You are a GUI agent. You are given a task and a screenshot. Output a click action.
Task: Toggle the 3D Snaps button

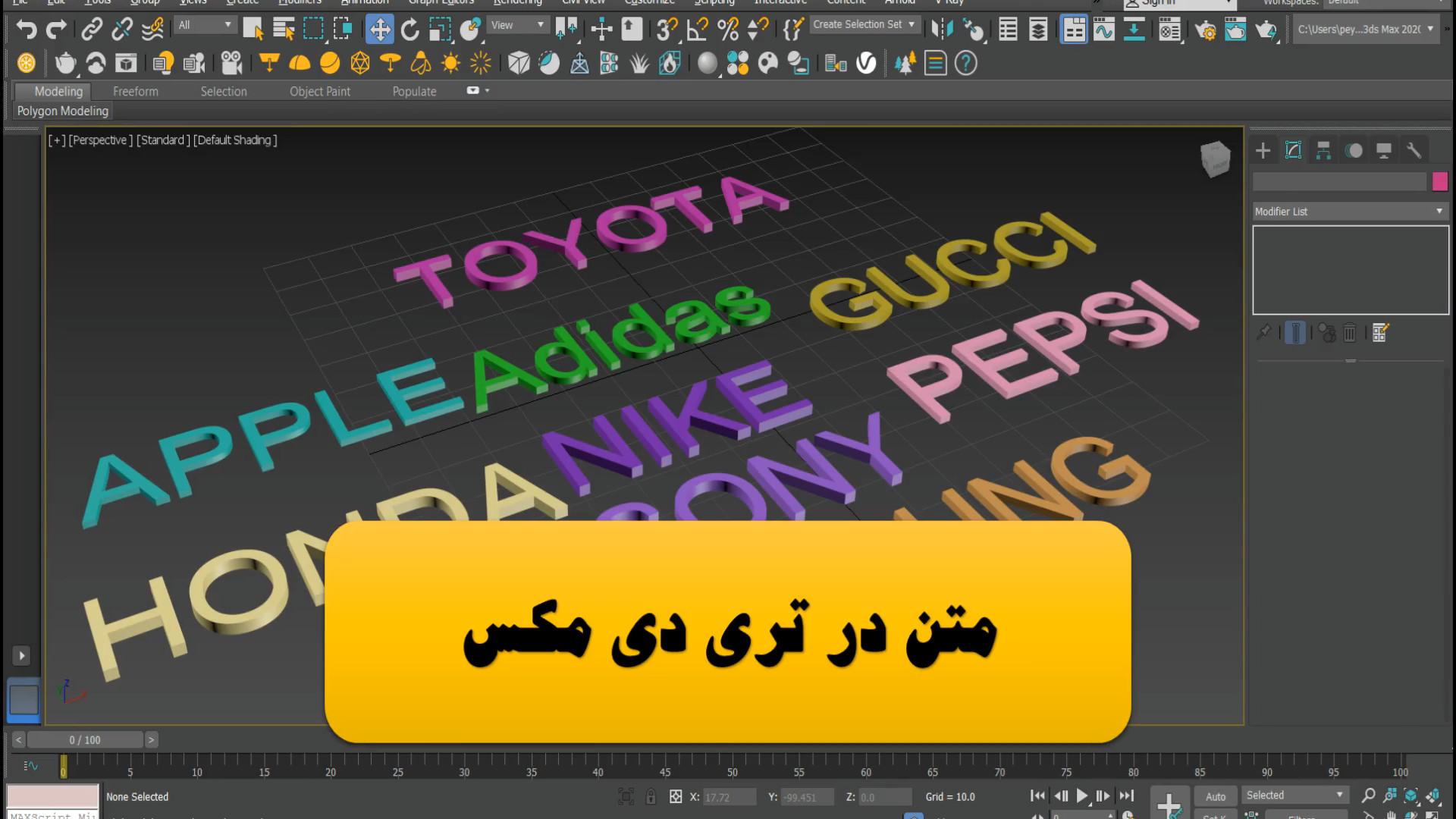(667, 30)
